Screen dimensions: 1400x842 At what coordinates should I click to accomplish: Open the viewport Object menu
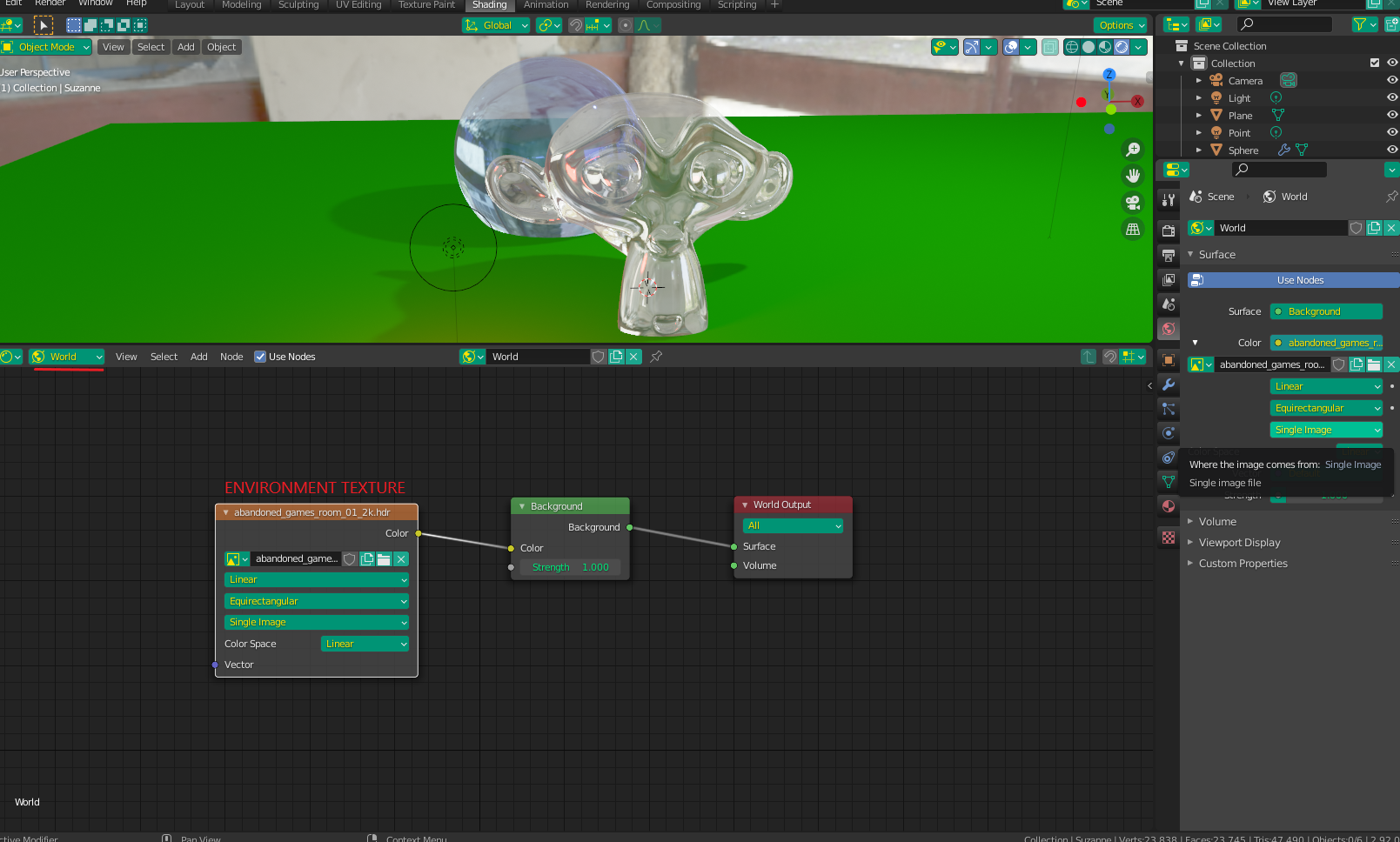coord(221,47)
